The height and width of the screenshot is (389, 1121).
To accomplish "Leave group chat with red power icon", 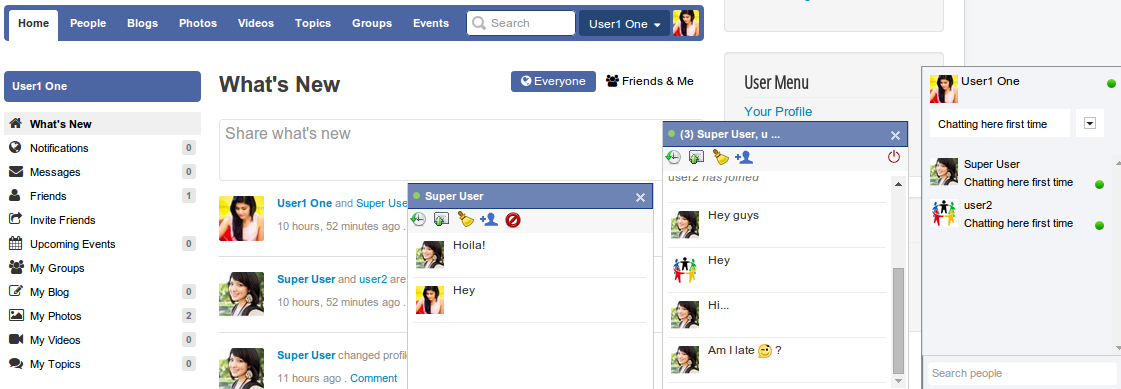I will 894,157.
